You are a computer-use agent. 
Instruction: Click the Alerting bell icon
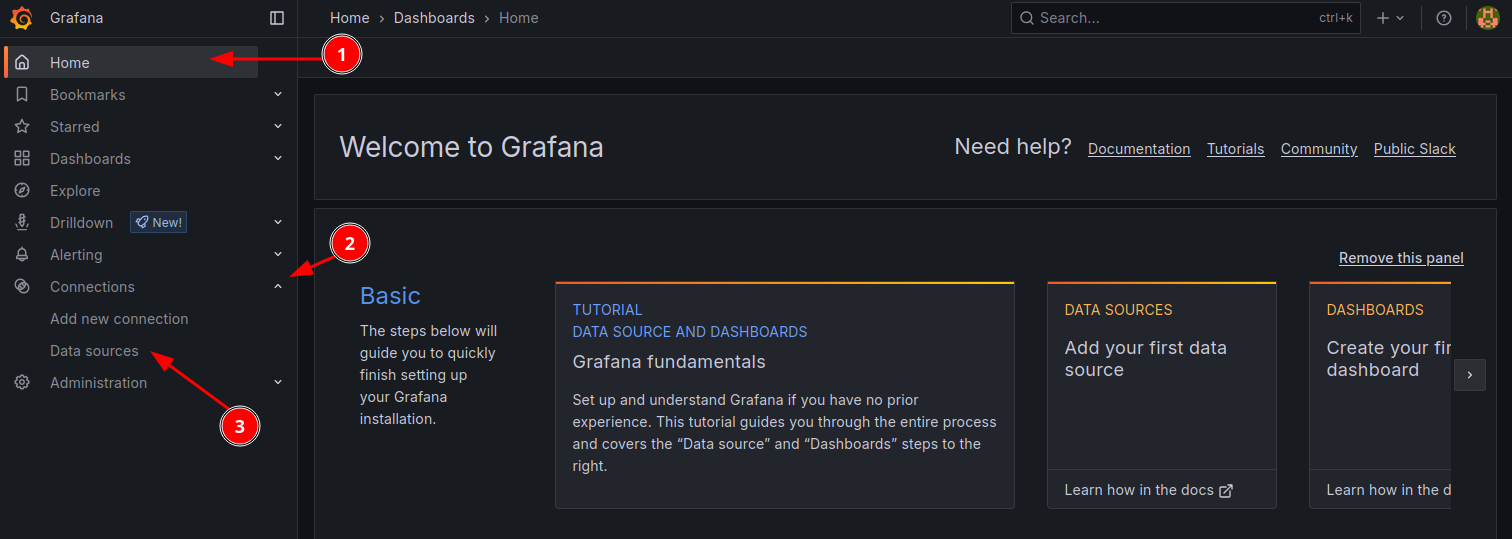(22, 255)
